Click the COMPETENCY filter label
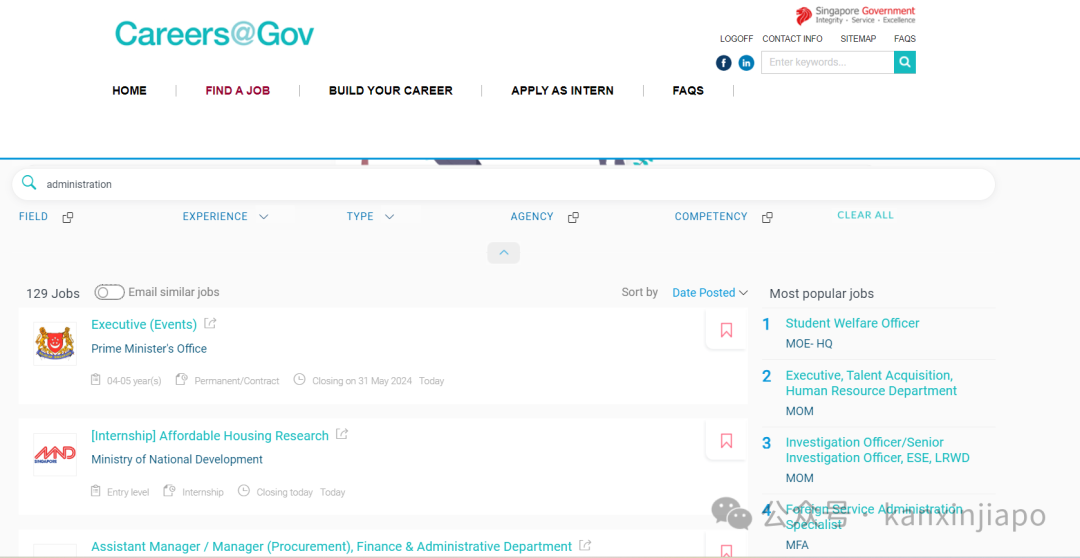This screenshot has height=558, width=1080. click(x=711, y=216)
